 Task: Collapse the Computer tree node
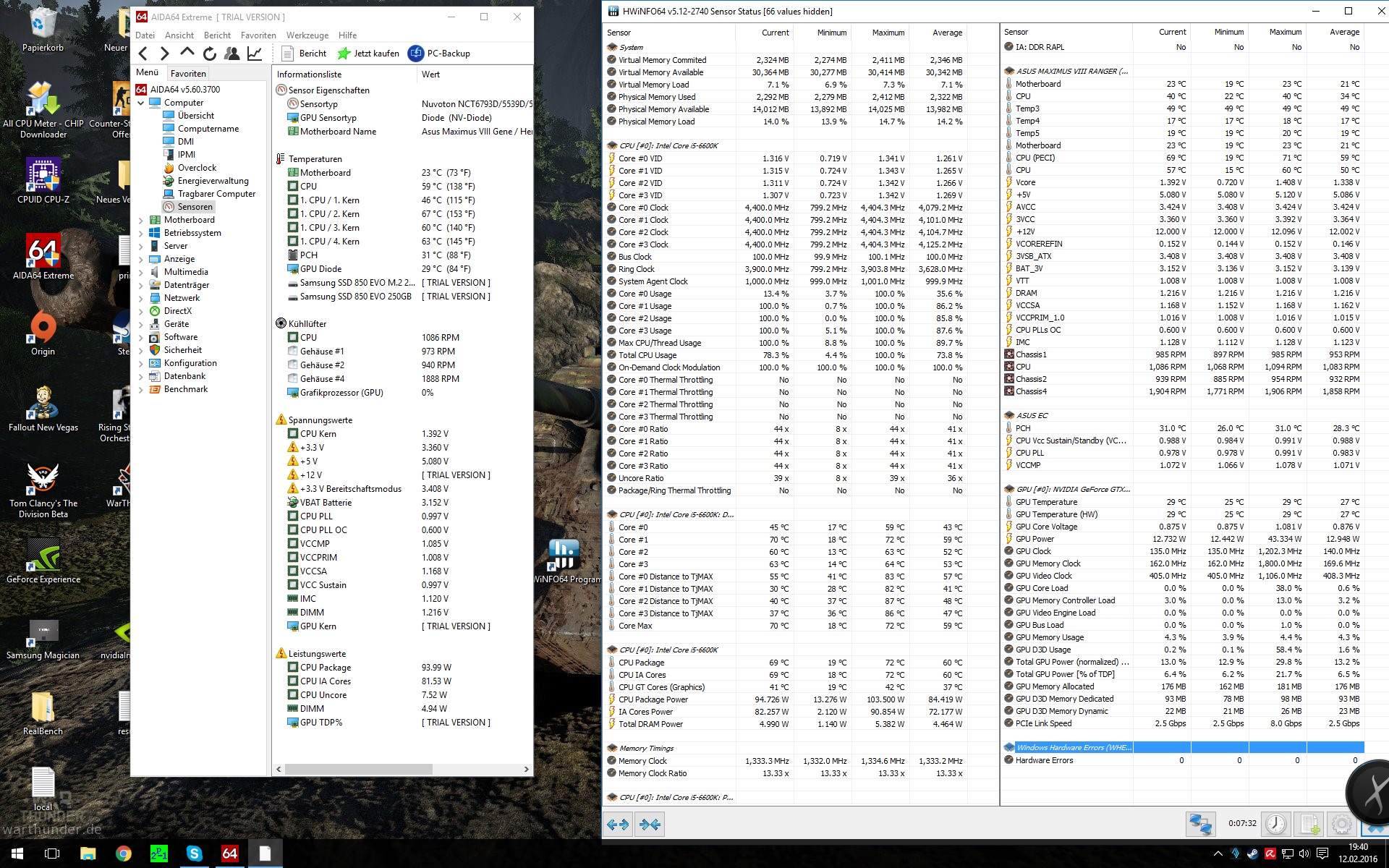click(141, 103)
